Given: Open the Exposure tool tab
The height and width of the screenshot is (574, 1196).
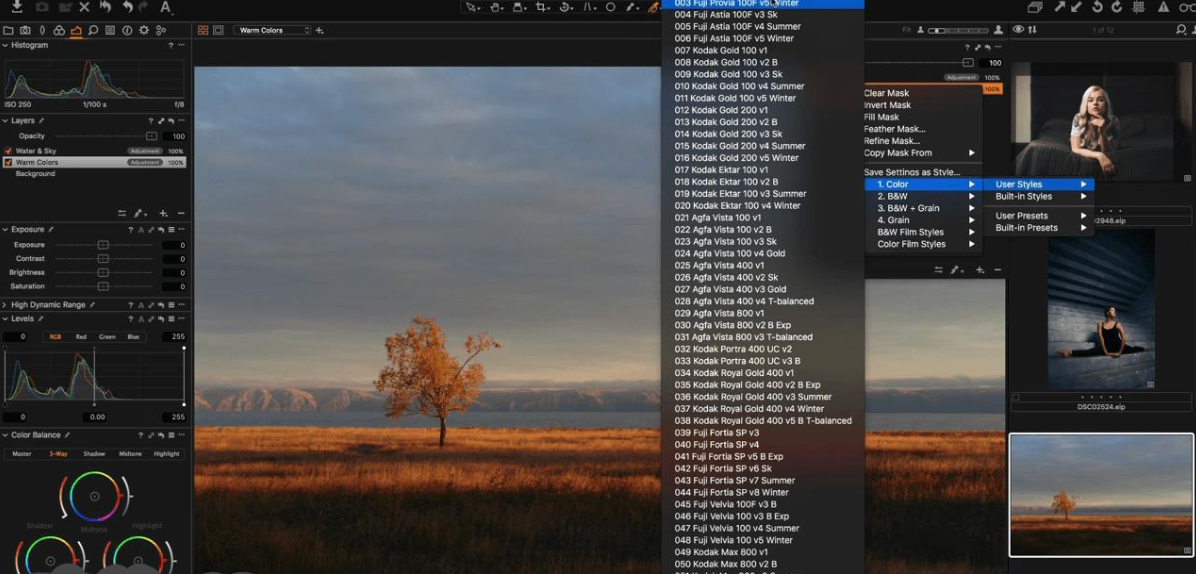Looking at the screenshot, I should tap(76, 30).
